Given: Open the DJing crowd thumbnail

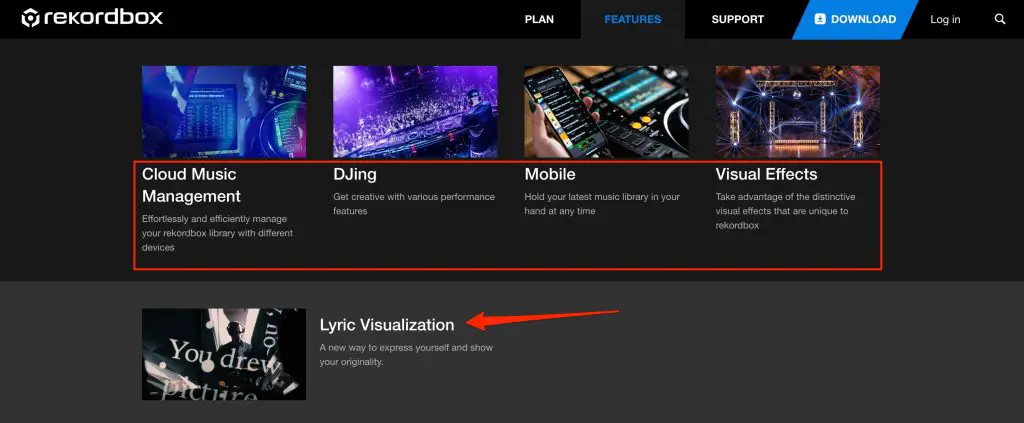Looking at the screenshot, I should (x=415, y=112).
